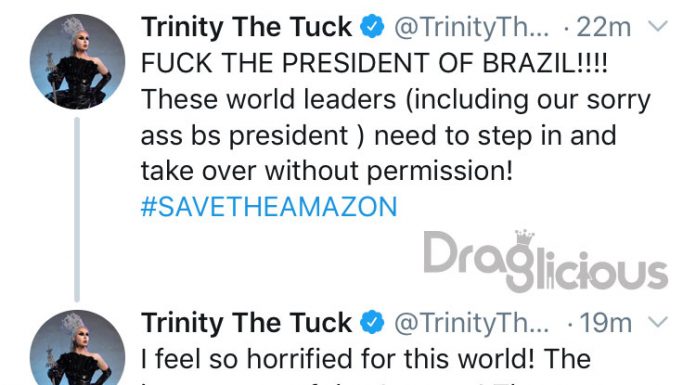Viewport: 696px width, 385px height.
Task: Open tweet starting 'I feel so horrified'
Action: tap(366, 359)
